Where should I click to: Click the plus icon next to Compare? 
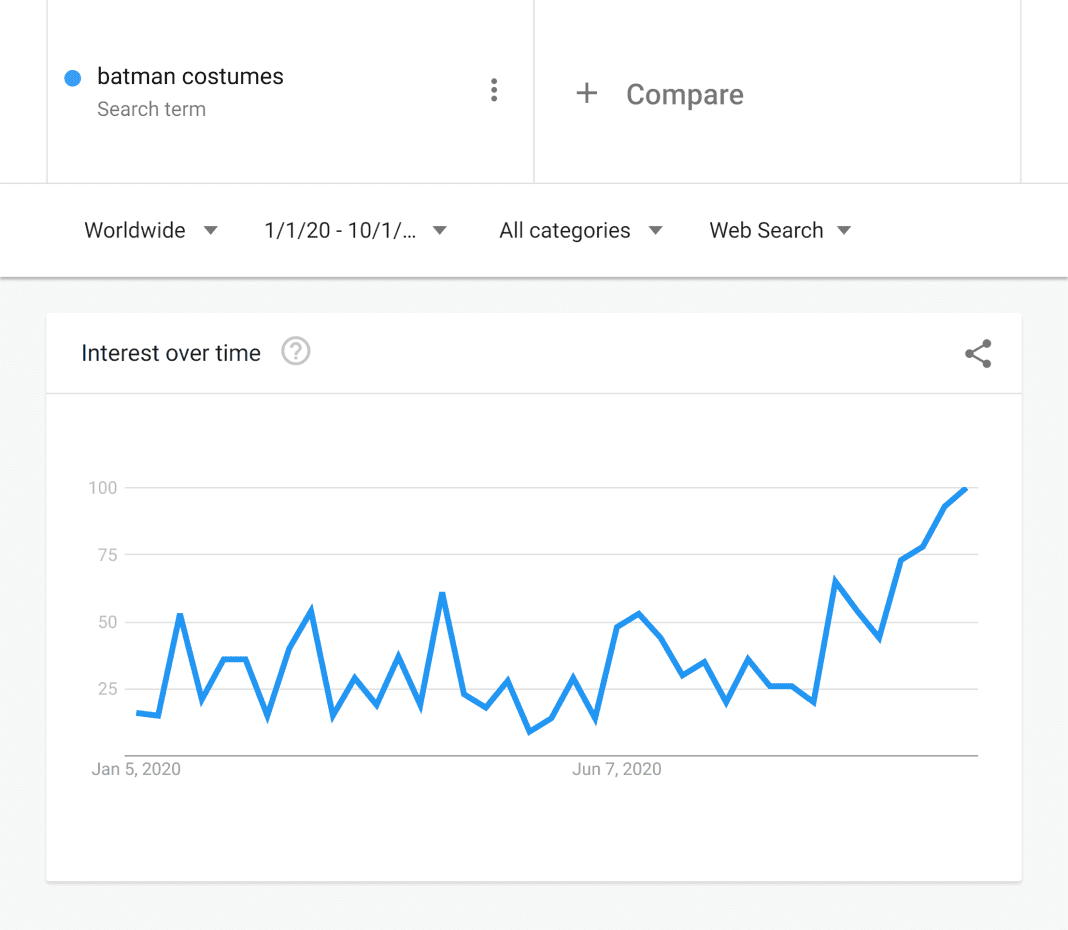586,93
